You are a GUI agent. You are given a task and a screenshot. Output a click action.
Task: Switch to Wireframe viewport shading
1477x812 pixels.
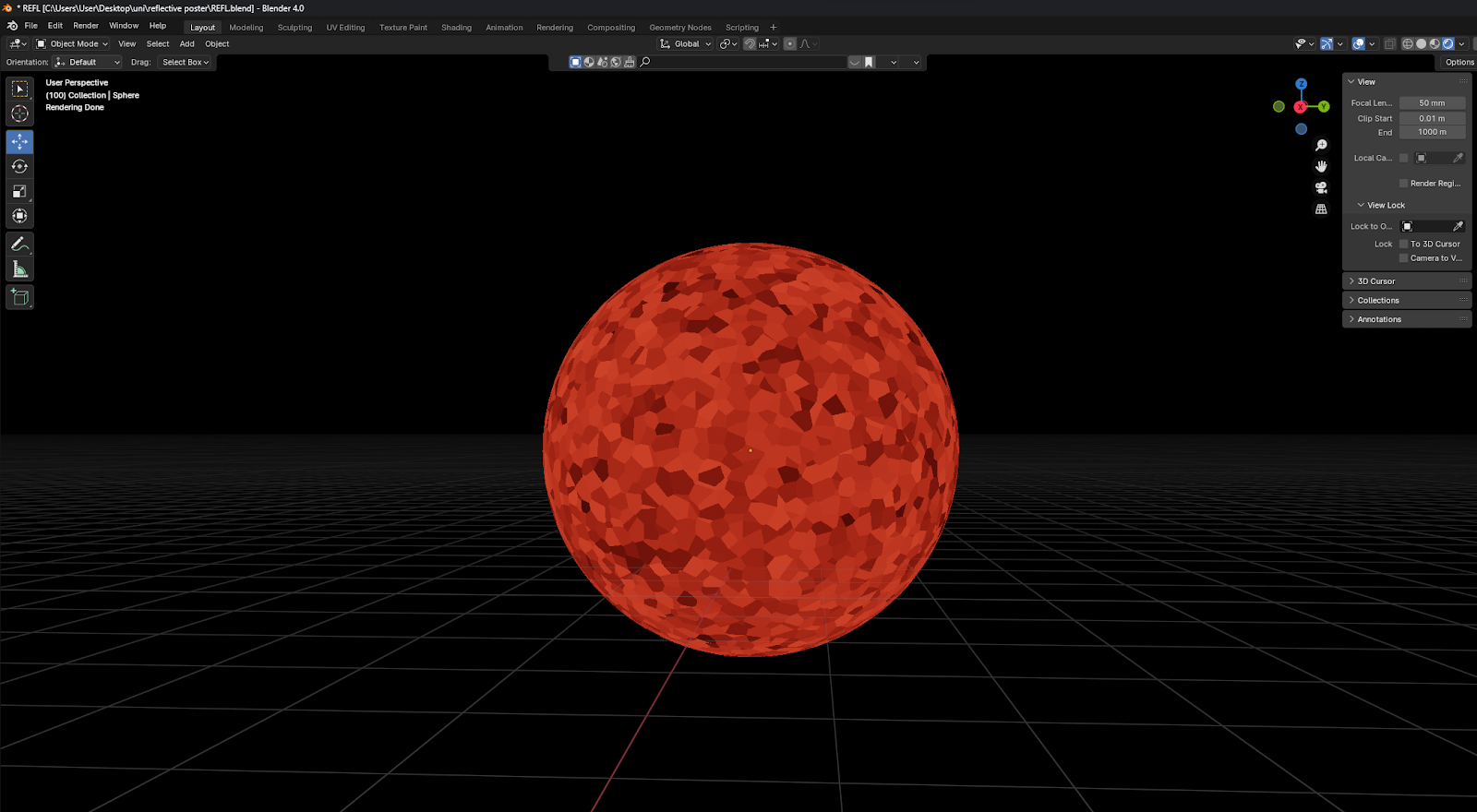click(1408, 44)
